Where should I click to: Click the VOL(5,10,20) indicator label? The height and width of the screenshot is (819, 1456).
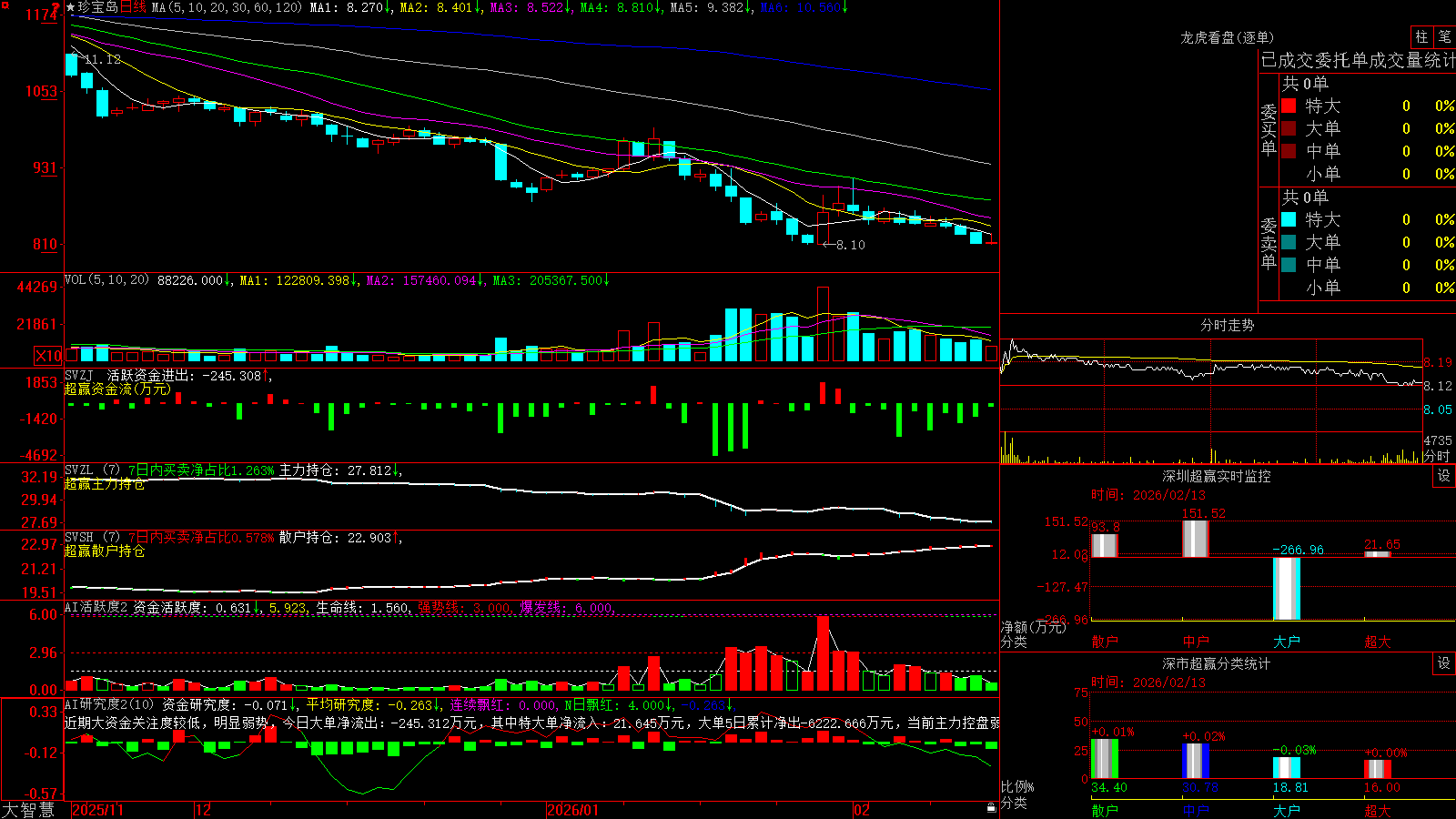click(x=106, y=280)
